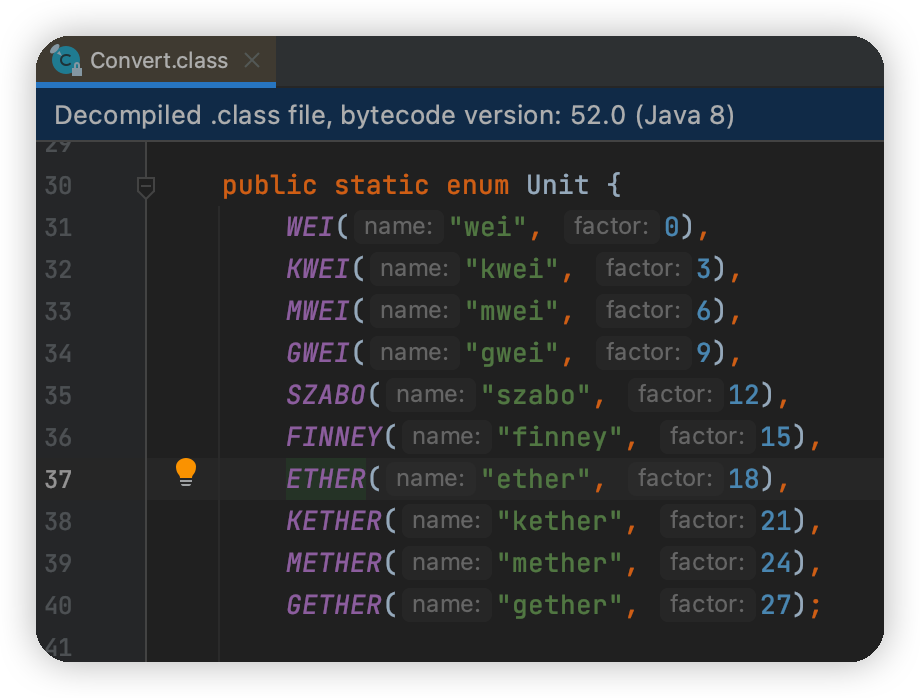The width and height of the screenshot is (920, 698).
Task: Click the METHER enum constant
Action: point(334,563)
